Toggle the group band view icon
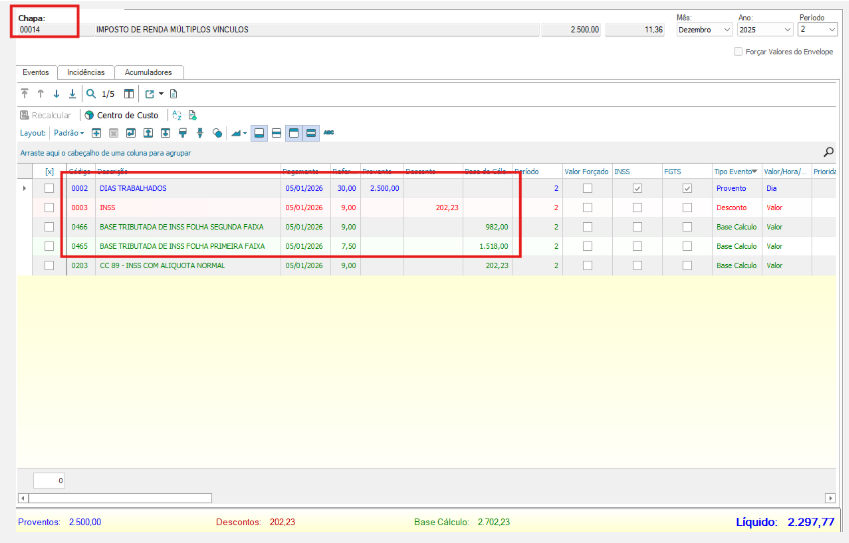This screenshot has height=543, width=849. coord(311,133)
